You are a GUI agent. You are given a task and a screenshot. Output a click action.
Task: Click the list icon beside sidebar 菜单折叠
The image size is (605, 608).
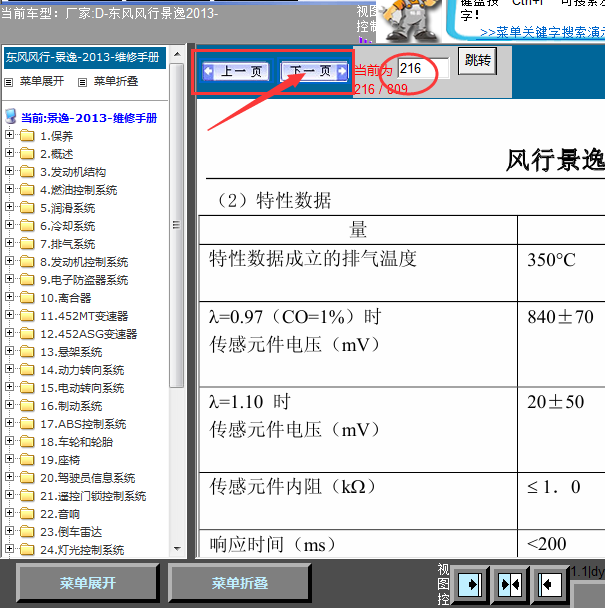click(x=82, y=82)
